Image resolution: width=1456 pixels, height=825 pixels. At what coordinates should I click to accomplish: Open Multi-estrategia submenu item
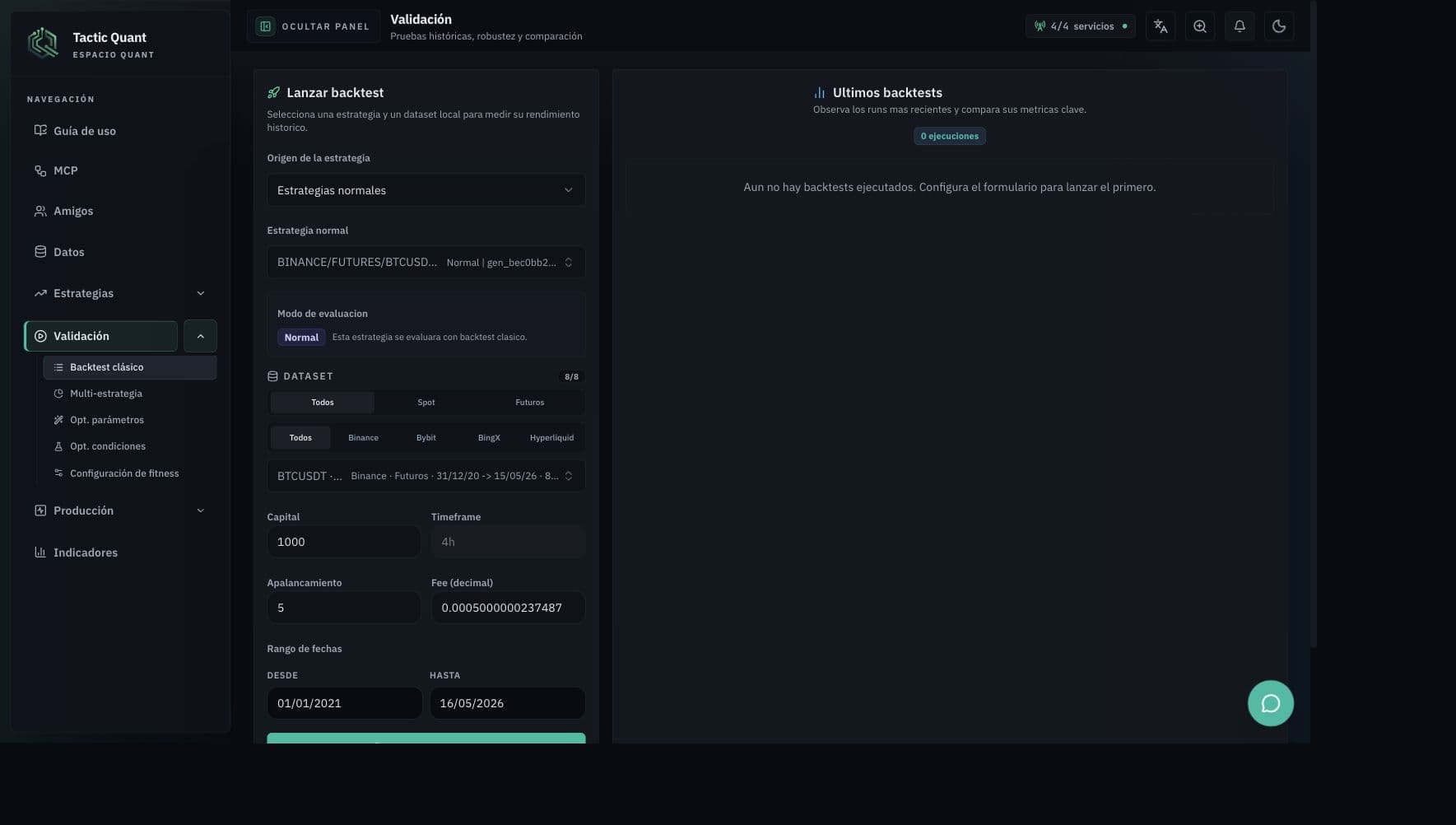(130, 394)
